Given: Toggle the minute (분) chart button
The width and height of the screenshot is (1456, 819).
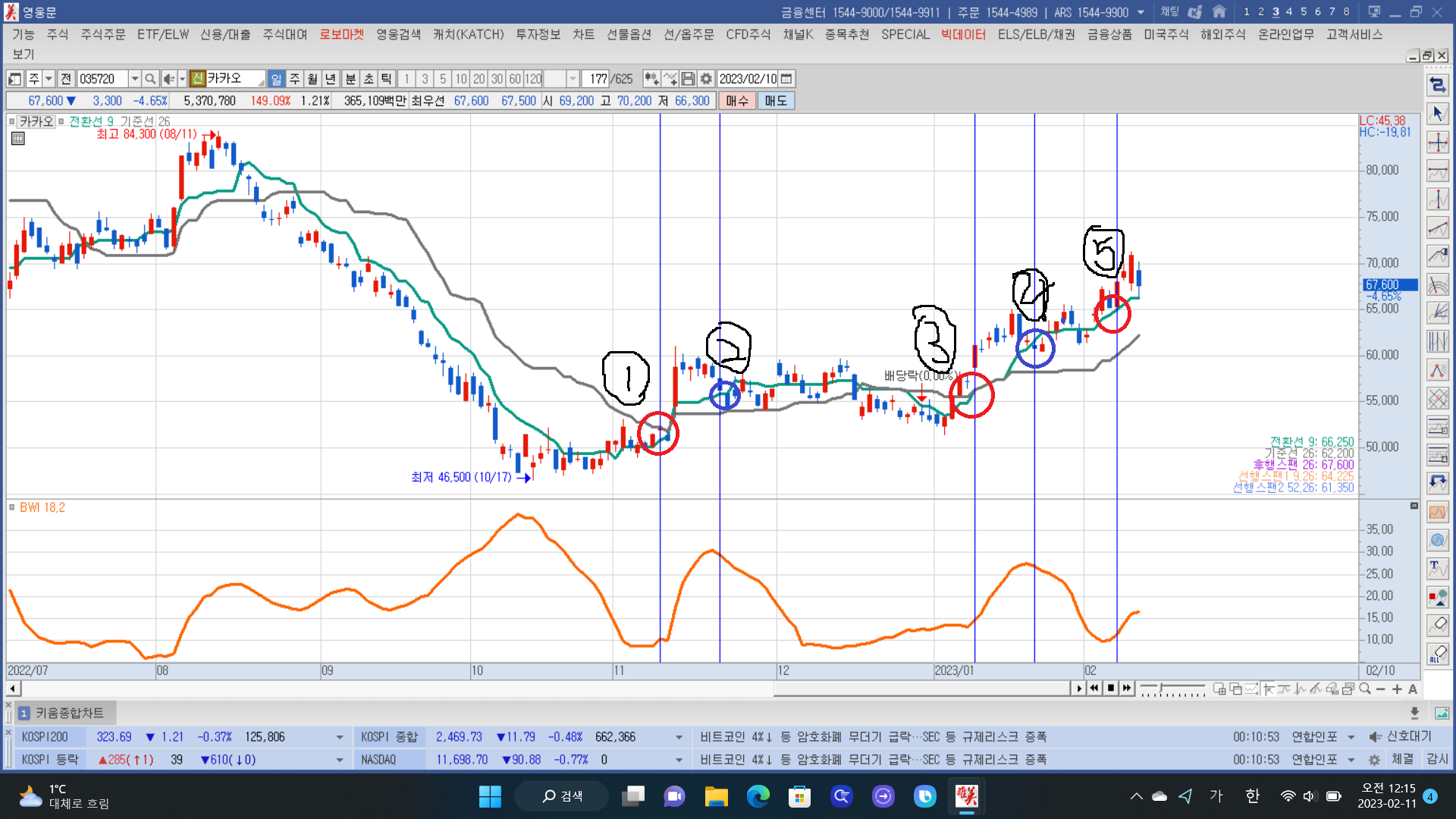Looking at the screenshot, I should 350,79.
